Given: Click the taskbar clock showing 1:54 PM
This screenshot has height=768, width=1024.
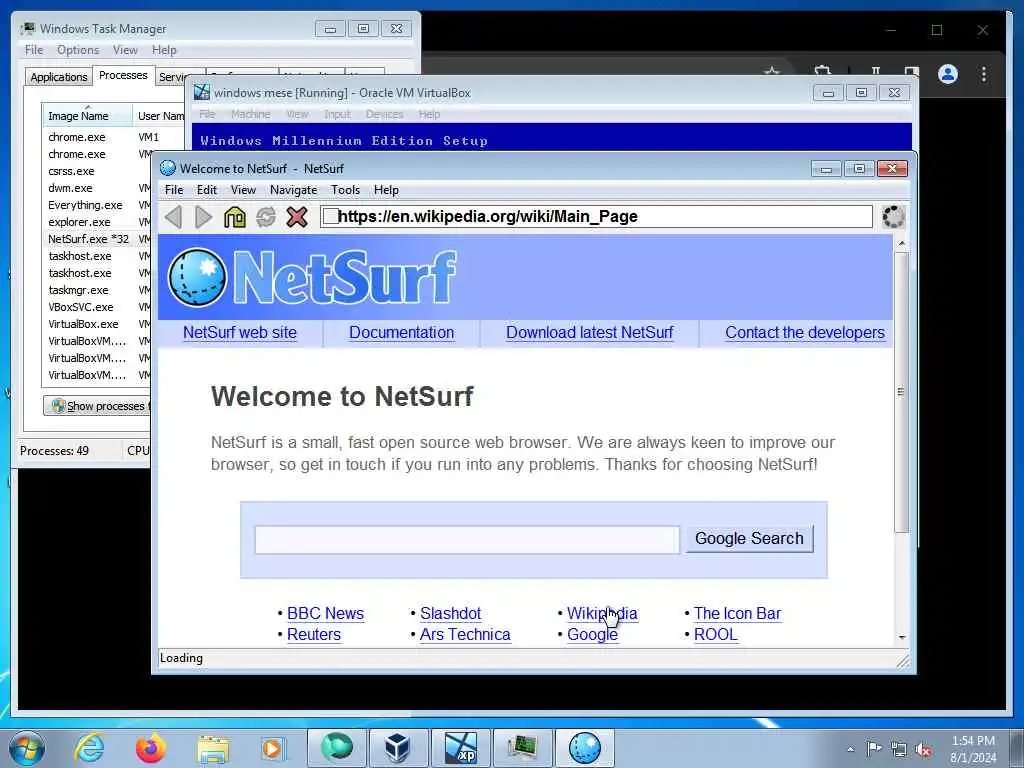Looking at the screenshot, I should point(973,749).
